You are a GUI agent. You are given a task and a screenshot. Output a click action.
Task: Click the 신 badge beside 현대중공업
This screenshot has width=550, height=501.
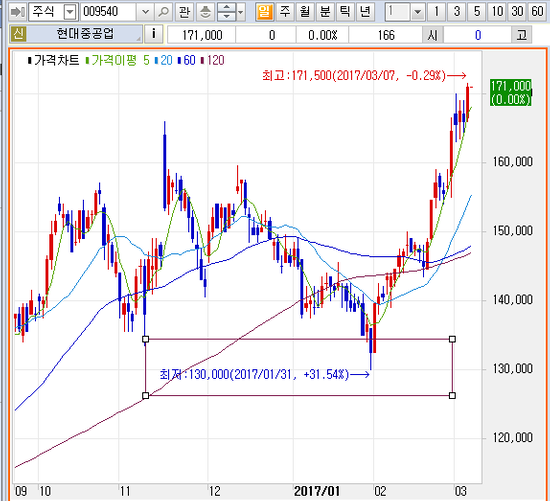tap(18, 34)
